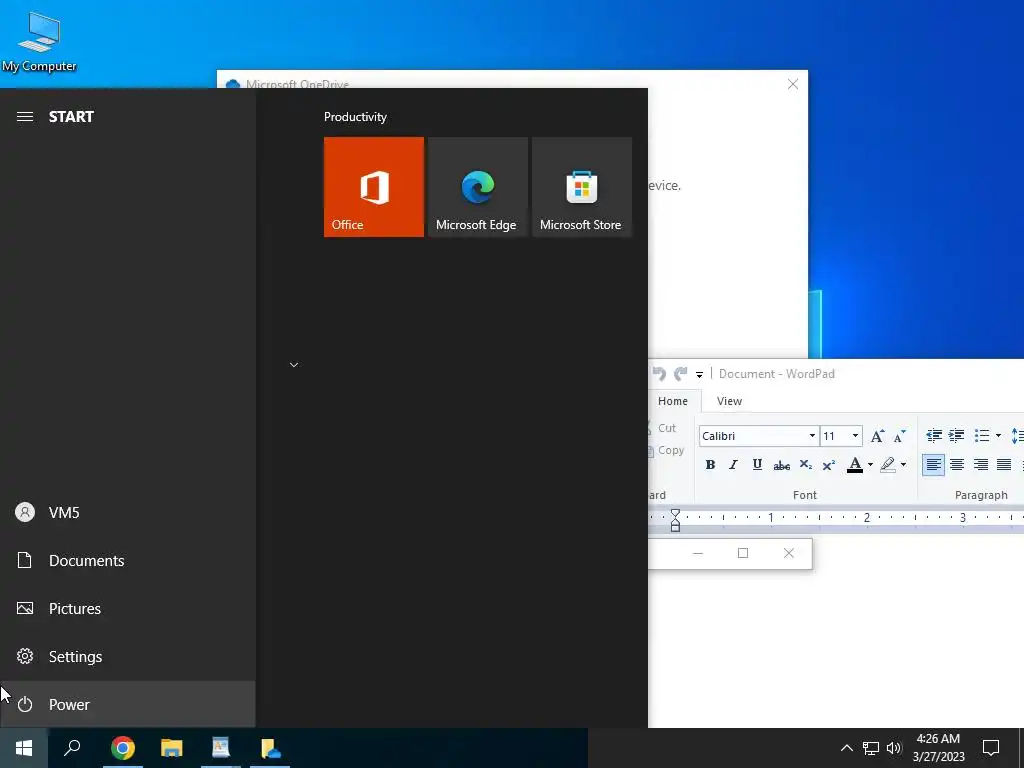This screenshot has height=768, width=1024.
Task: Expand the Start hamburger menu
Action: (25, 116)
